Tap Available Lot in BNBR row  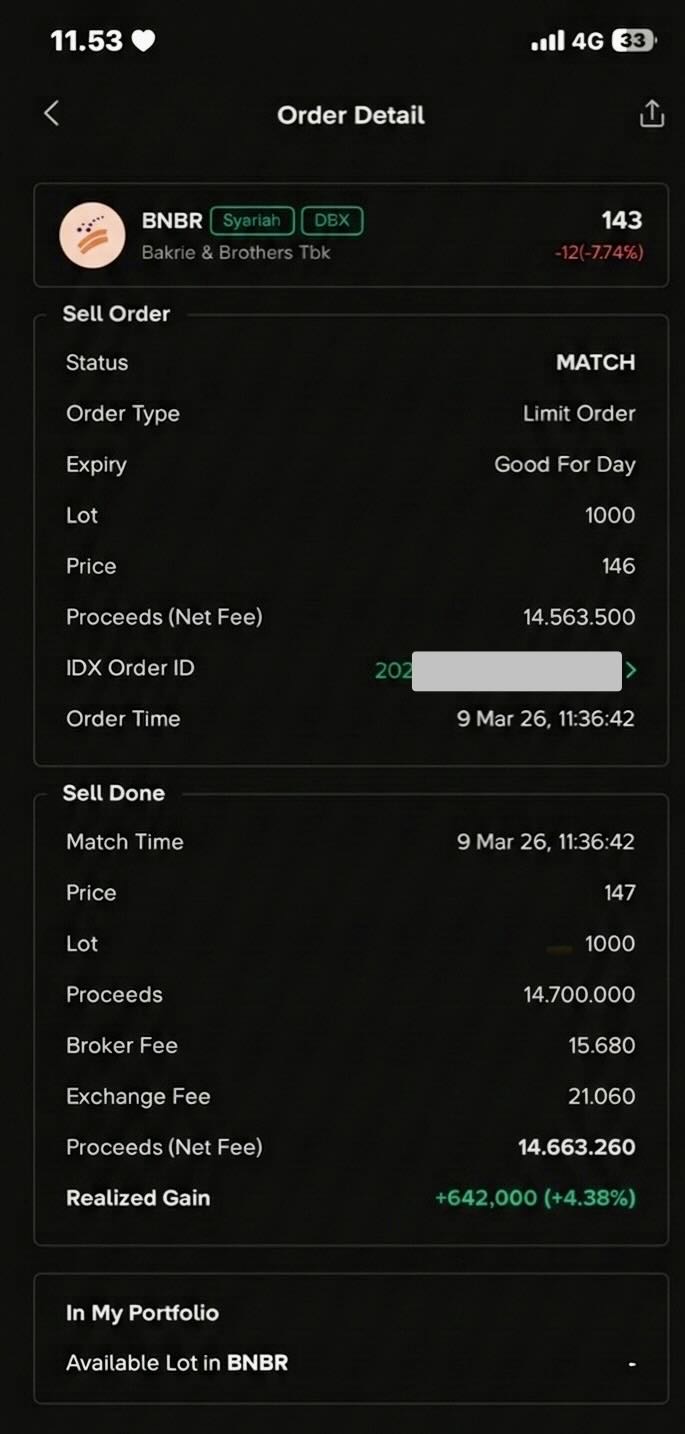(351, 1363)
